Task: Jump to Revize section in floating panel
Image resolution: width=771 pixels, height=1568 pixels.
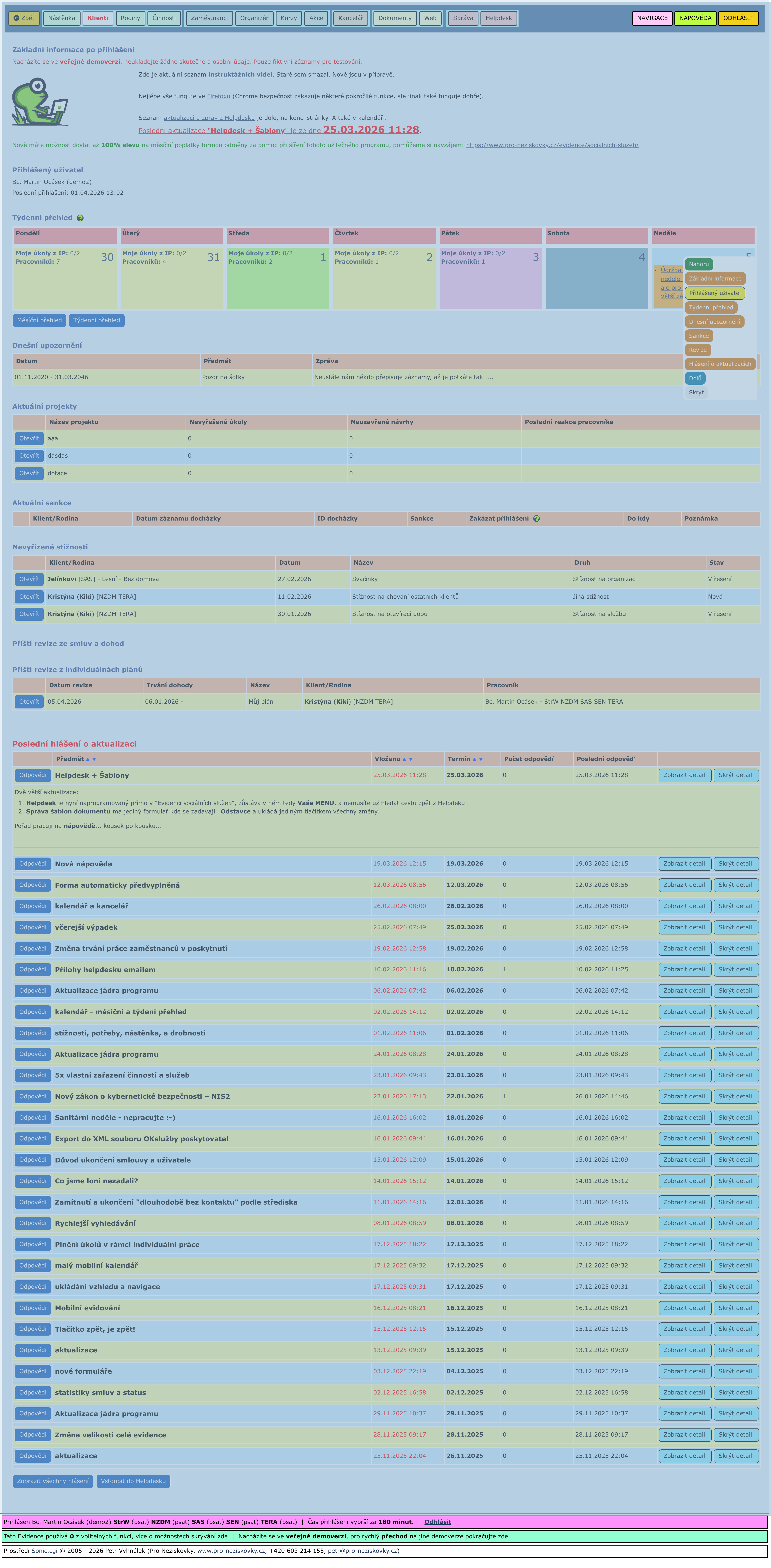Action: pyautogui.click(x=698, y=350)
